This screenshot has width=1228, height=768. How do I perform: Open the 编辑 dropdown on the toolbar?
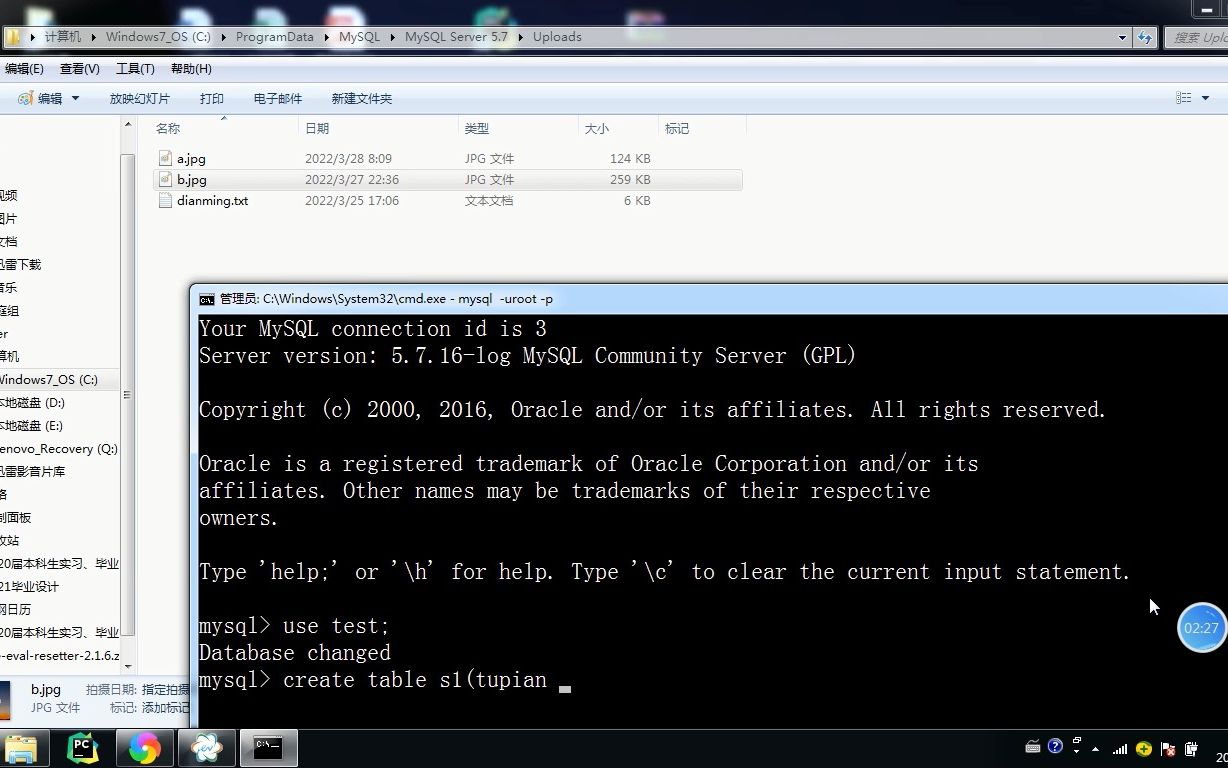[x=48, y=98]
